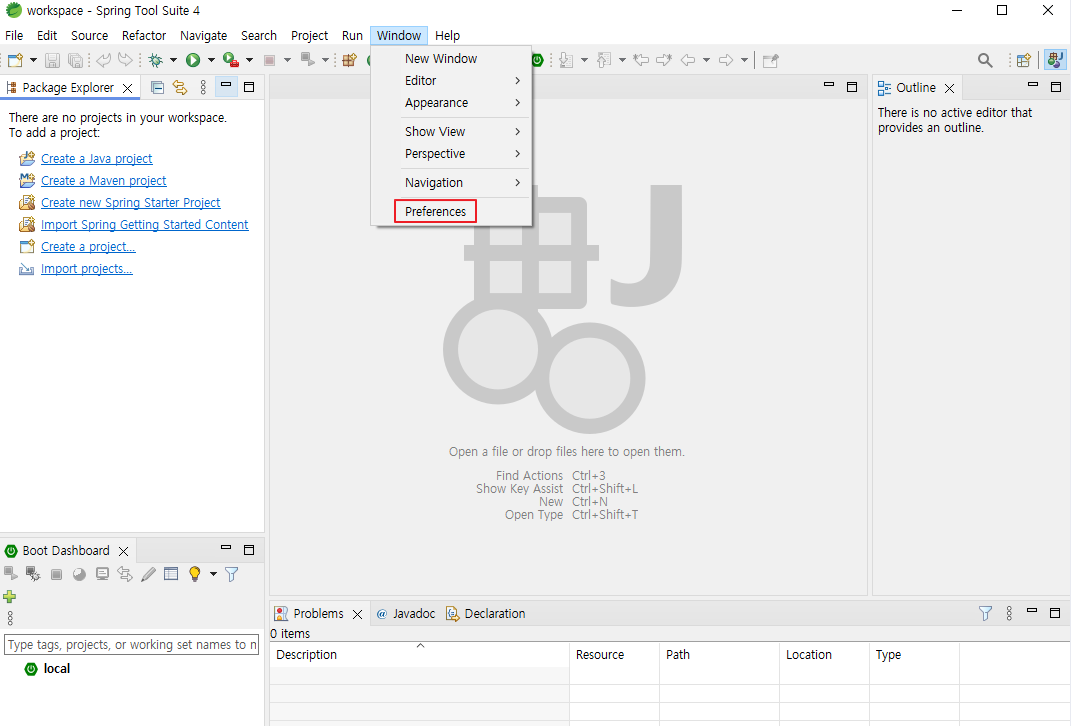Click the Relaunch icon in the main toolbar
The height and width of the screenshot is (726, 1071).
(308, 60)
